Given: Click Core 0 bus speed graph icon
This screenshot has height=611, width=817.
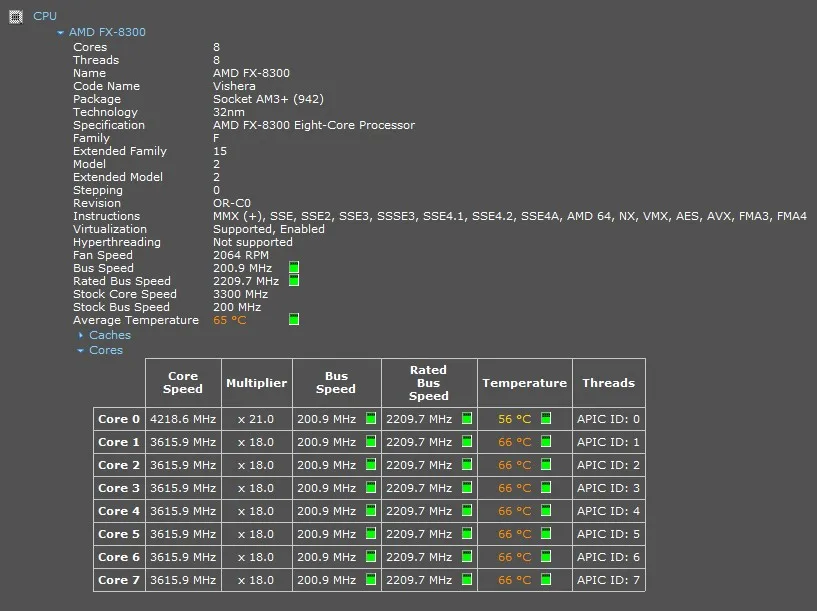Looking at the screenshot, I should click(371, 418).
